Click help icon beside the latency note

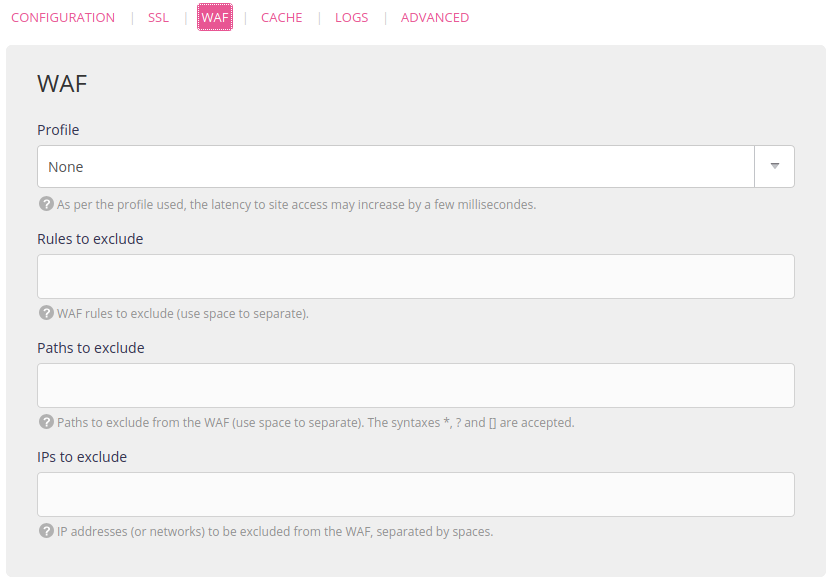coord(46,204)
